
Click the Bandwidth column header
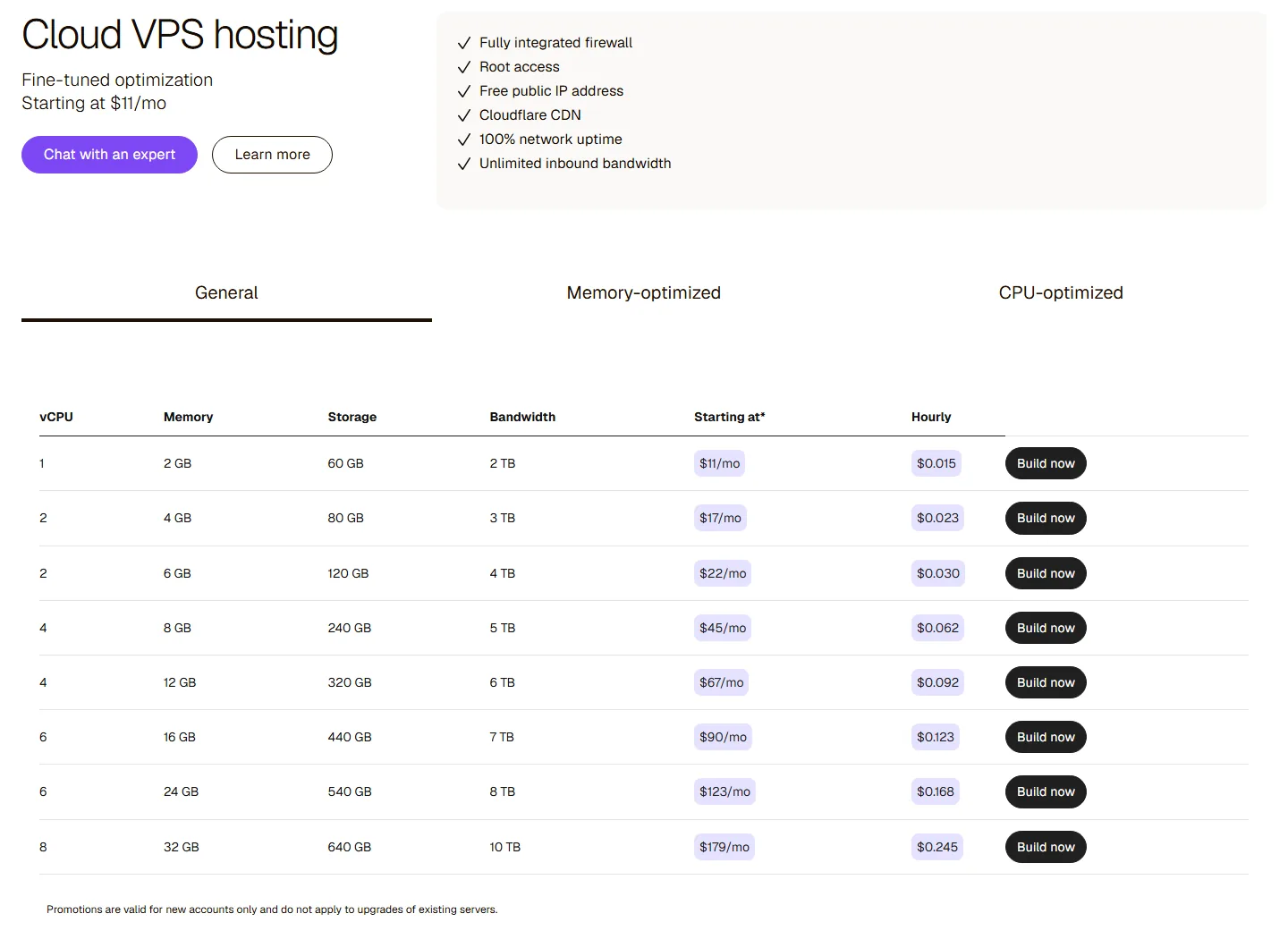pyautogui.click(x=522, y=417)
